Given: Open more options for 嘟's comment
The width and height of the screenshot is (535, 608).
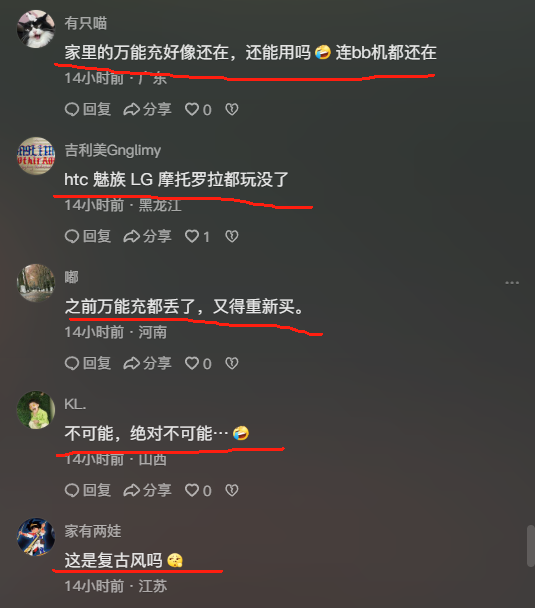Looking at the screenshot, I should [512, 283].
